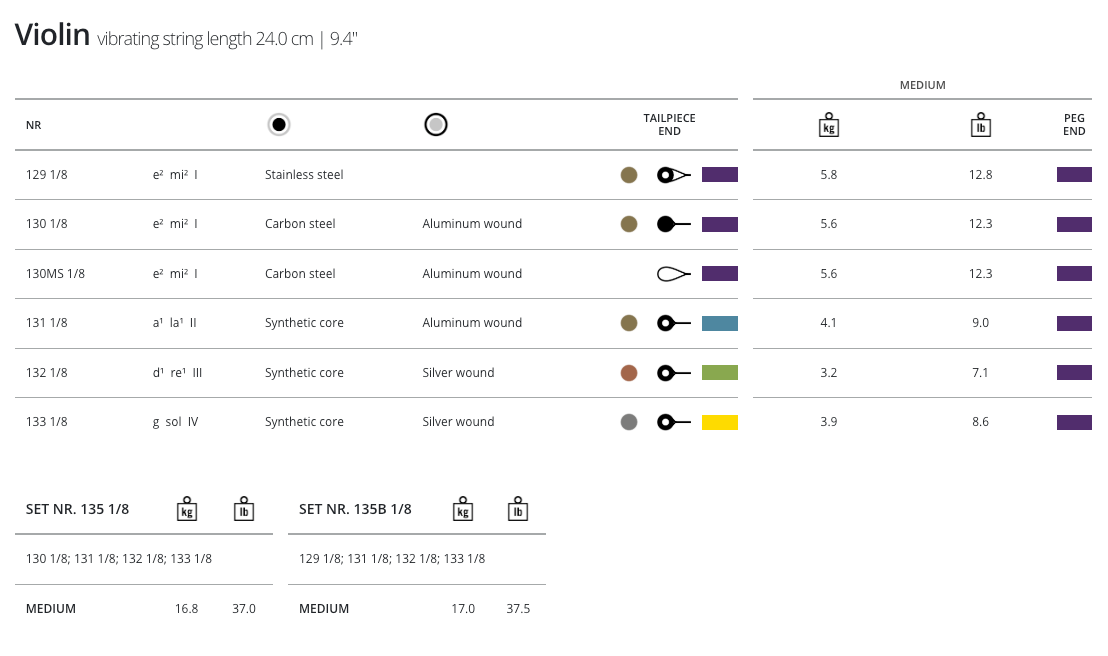
Task: Click the TAILPIECE END column header
Action: pyautogui.click(x=669, y=125)
